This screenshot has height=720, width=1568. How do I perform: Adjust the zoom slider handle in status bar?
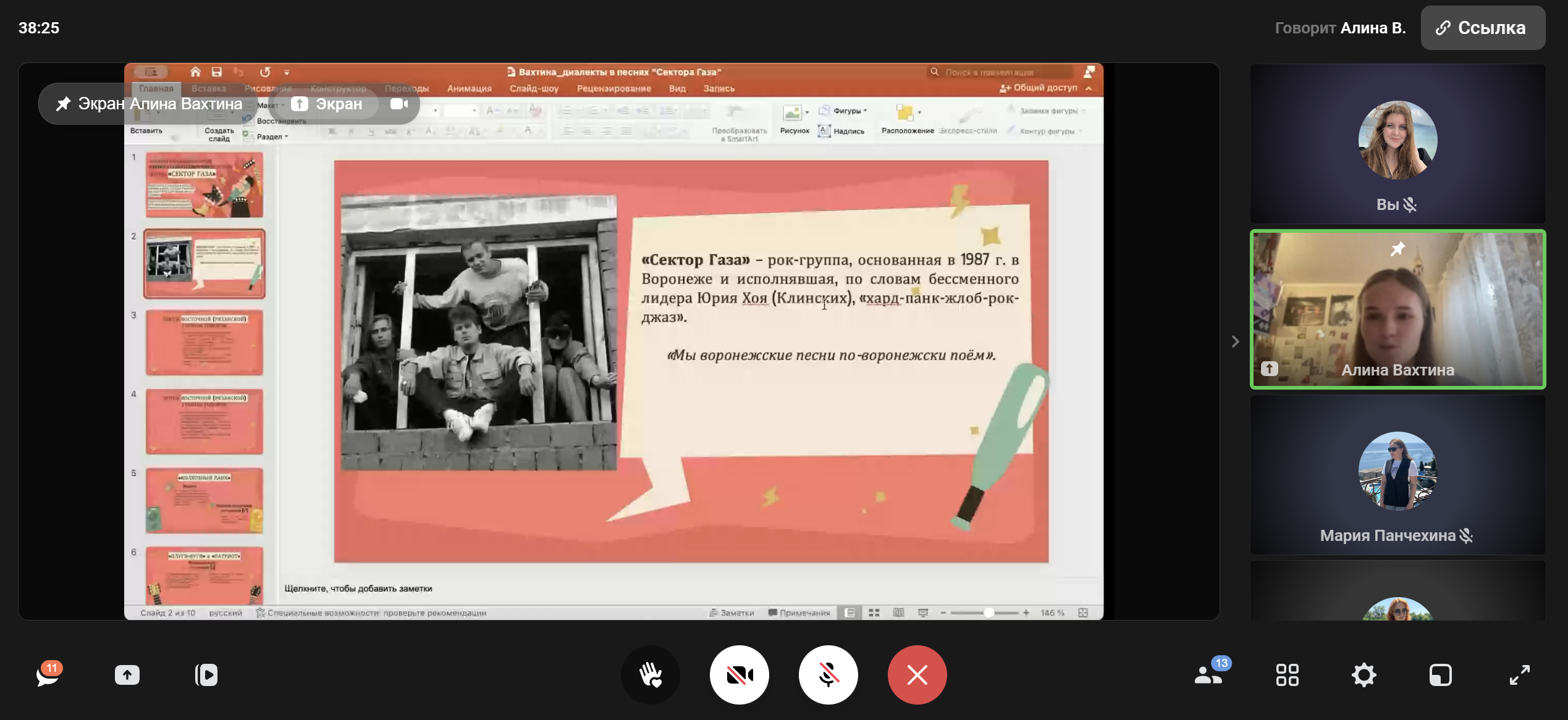(988, 613)
